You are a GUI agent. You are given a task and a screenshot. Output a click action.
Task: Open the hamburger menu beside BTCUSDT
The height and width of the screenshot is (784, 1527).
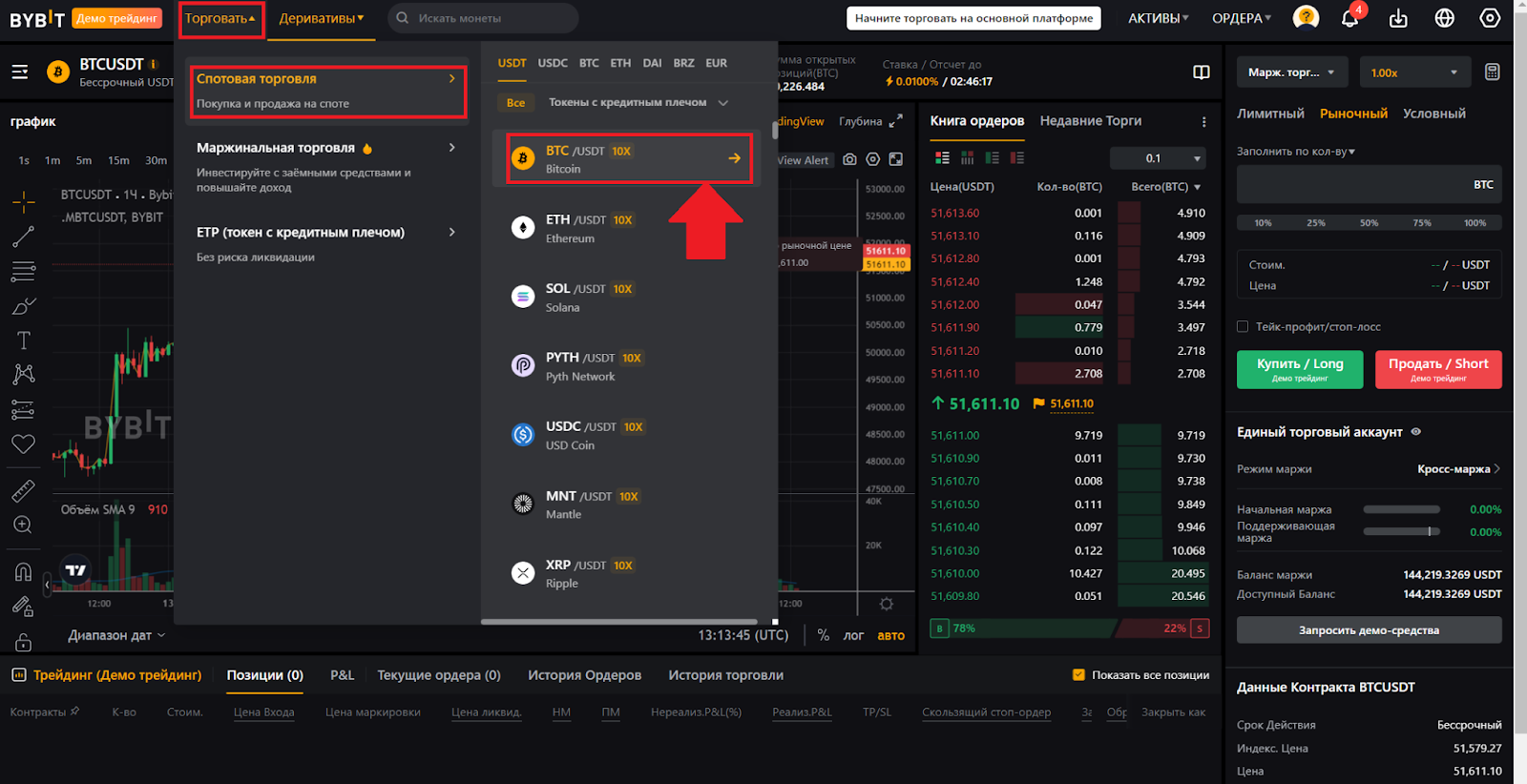click(20, 72)
